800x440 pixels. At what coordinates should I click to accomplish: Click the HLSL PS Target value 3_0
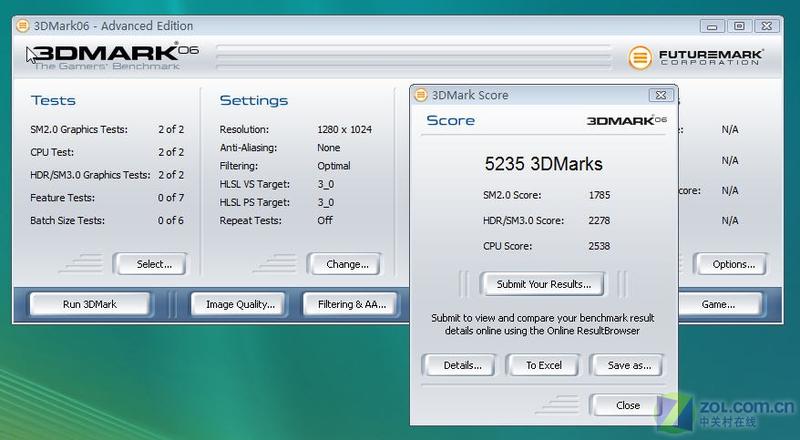326,203
